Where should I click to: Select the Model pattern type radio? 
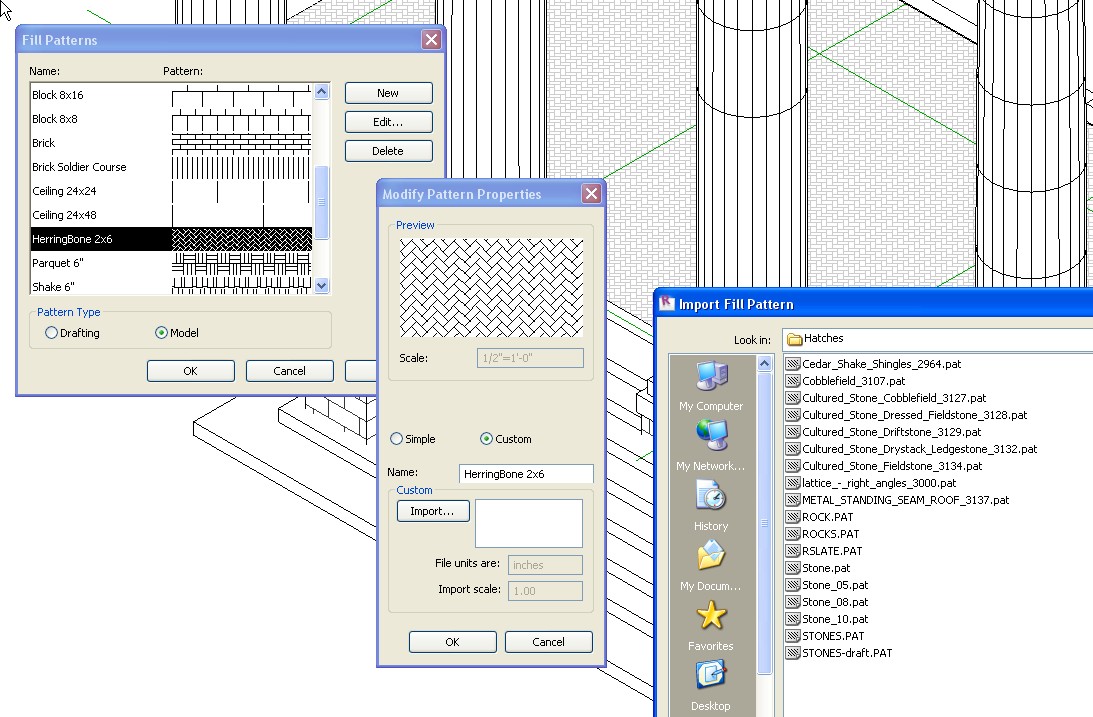coord(161,333)
